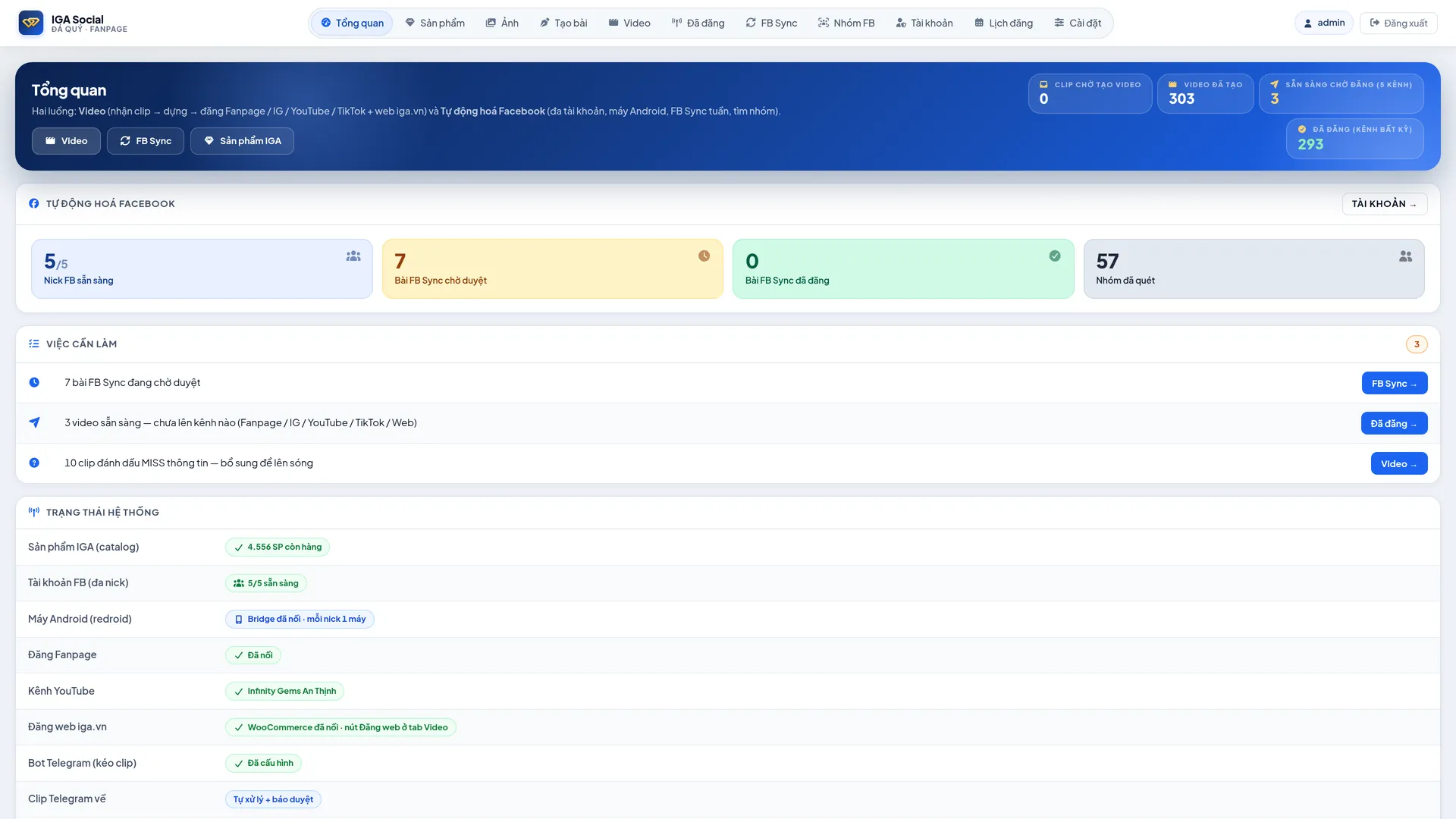
Task: Open the Tổng quan tab
Action: pos(352,23)
